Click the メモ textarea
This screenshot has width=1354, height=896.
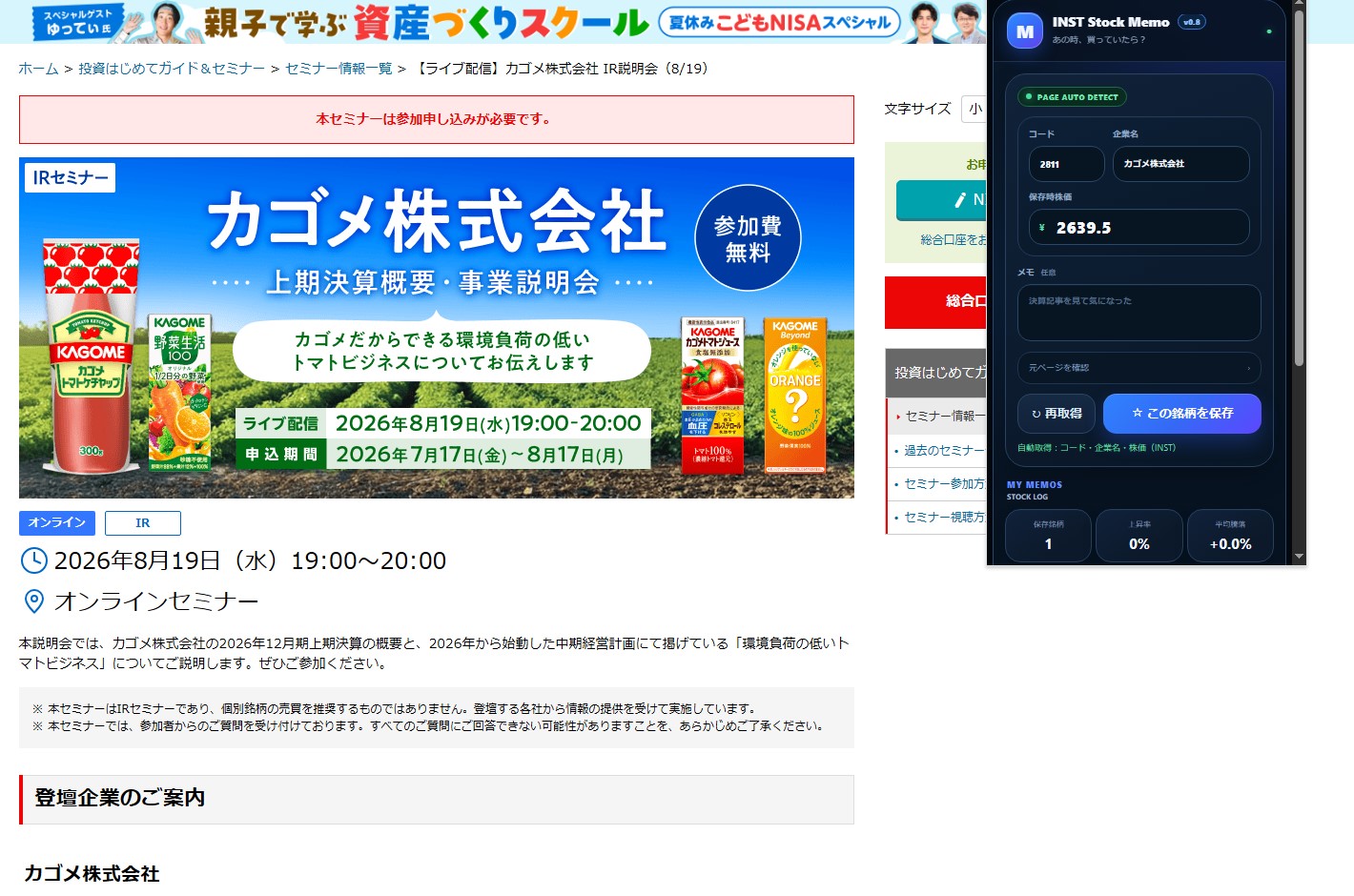point(1139,313)
